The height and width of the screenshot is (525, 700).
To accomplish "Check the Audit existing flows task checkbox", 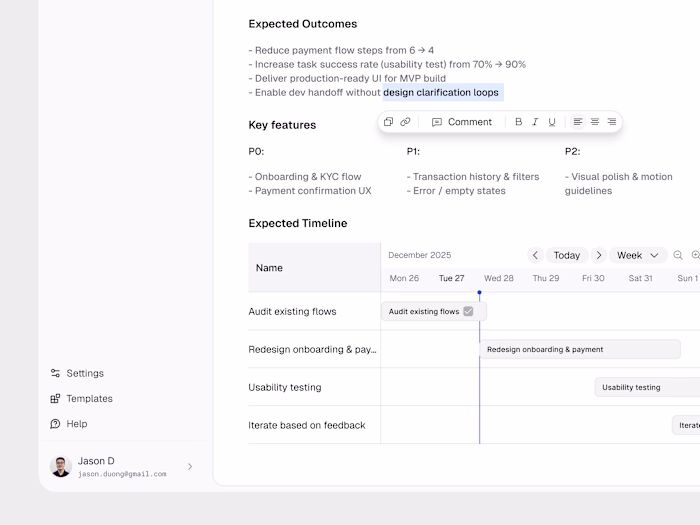I will [468, 311].
